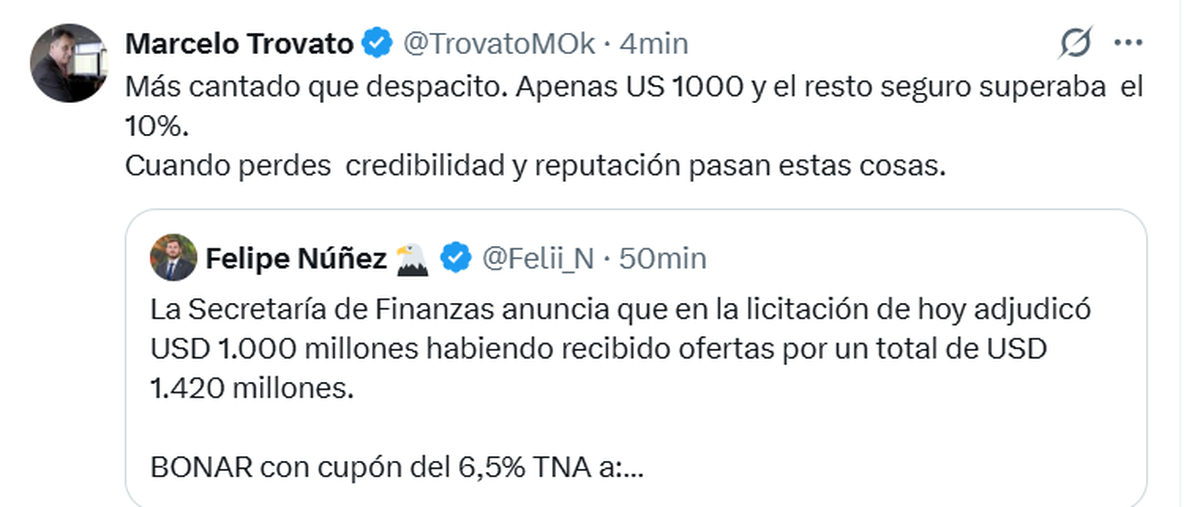
Task: Click the Grok slashed-circle icon
Action: pyautogui.click(x=1075, y=43)
